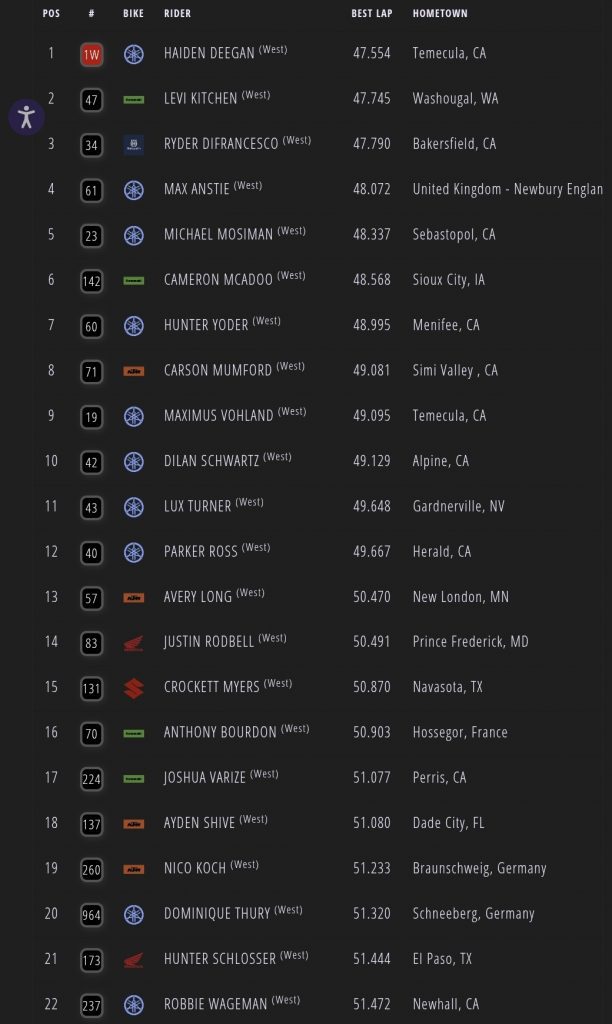Open Dominique Thury's rider name link
Viewport: 612px width, 1024px height.
[x=217, y=914]
